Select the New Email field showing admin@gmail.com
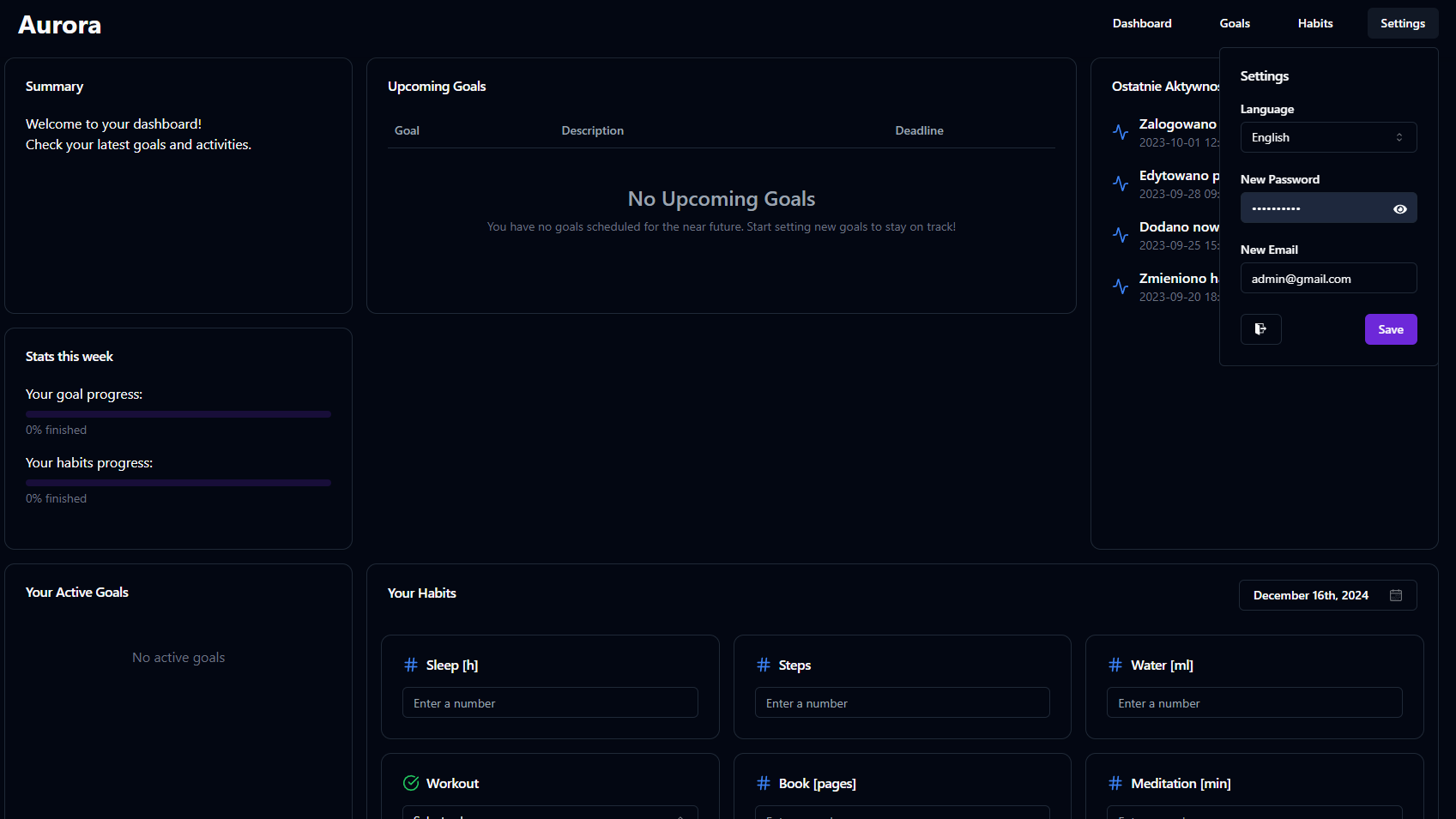 1328,278
